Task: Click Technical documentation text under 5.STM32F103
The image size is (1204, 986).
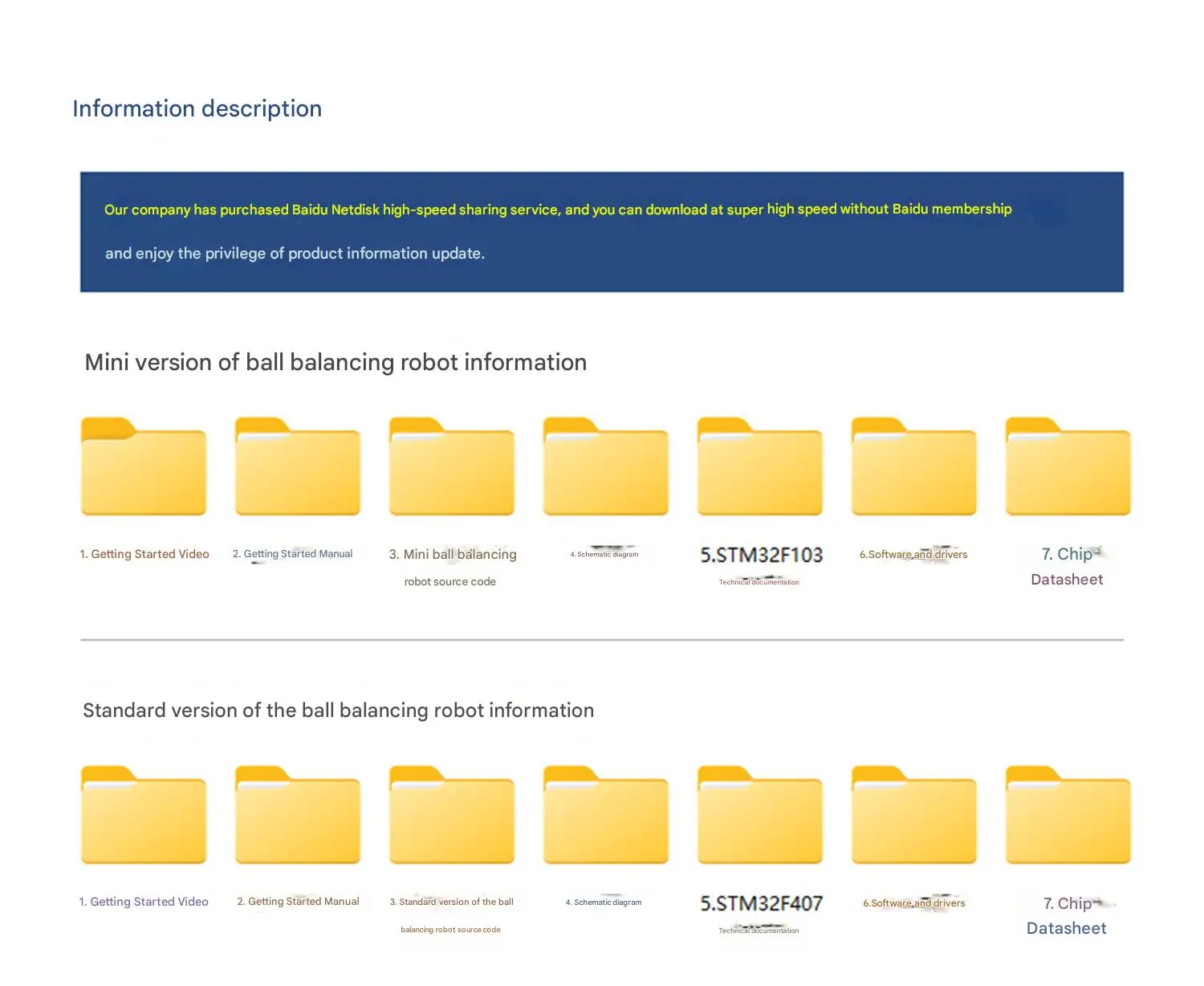Action: pos(759,582)
